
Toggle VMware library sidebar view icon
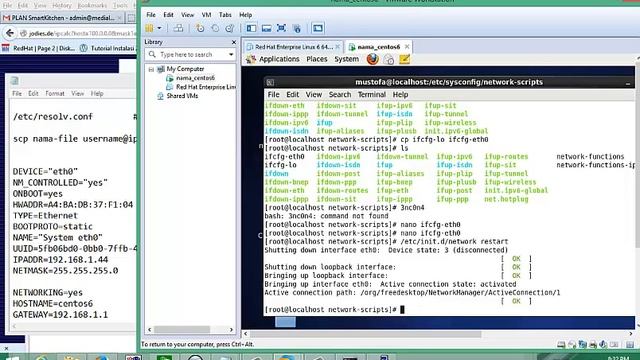251,28
